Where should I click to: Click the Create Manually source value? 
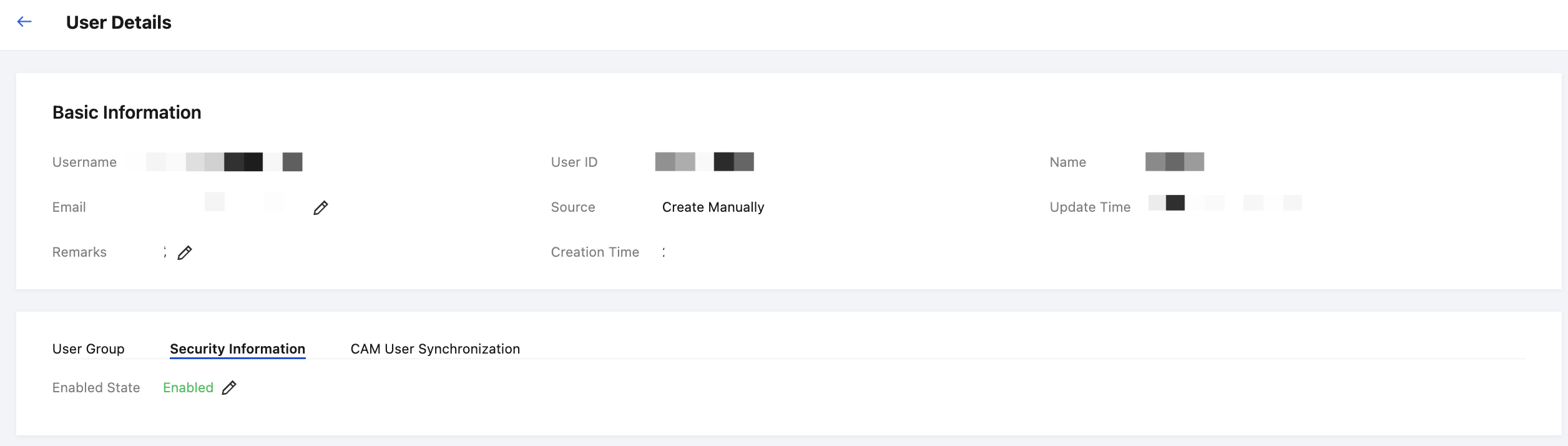tap(713, 207)
